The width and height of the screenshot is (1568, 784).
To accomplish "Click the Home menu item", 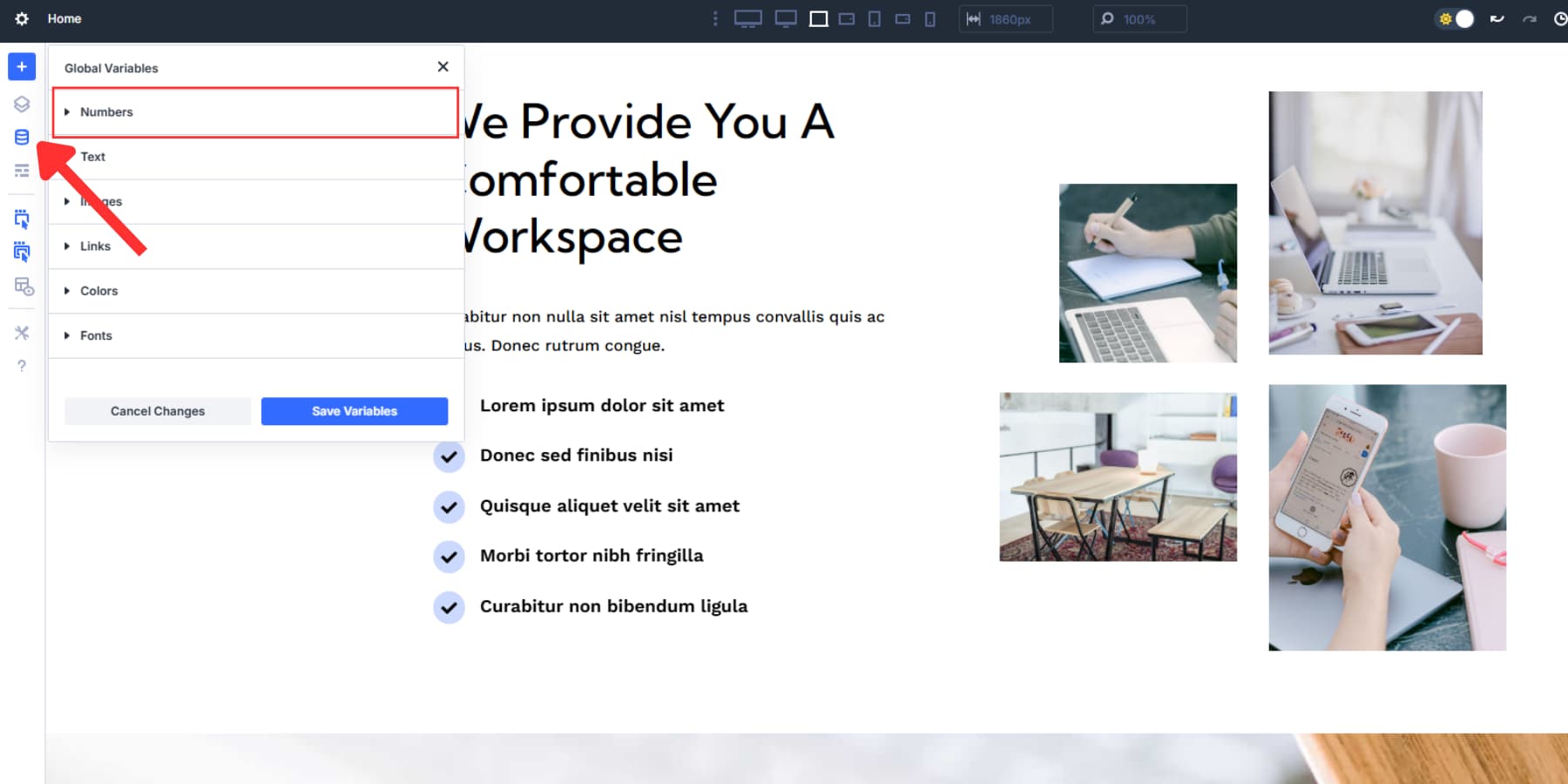I will pos(64,18).
